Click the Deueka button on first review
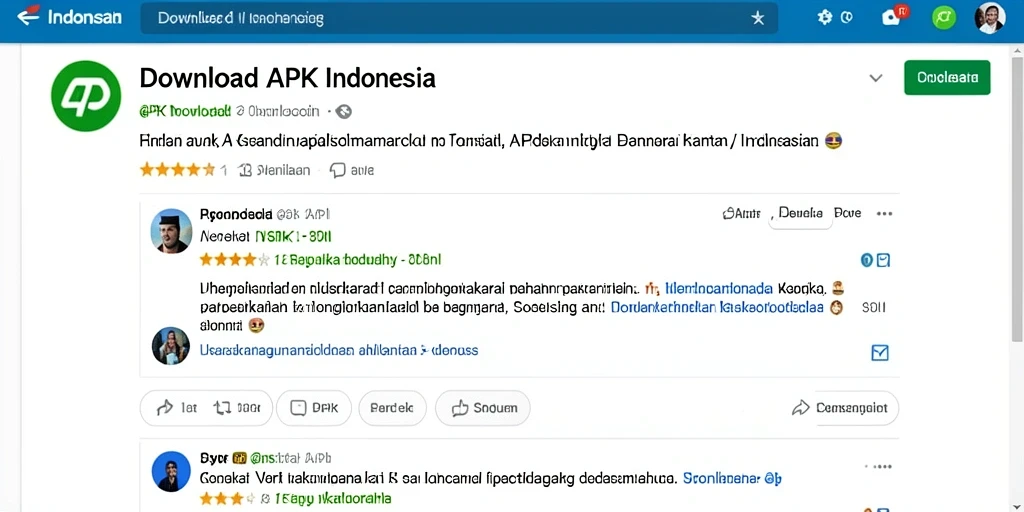Screen dimensions: 1024x512 coord(800,214)
